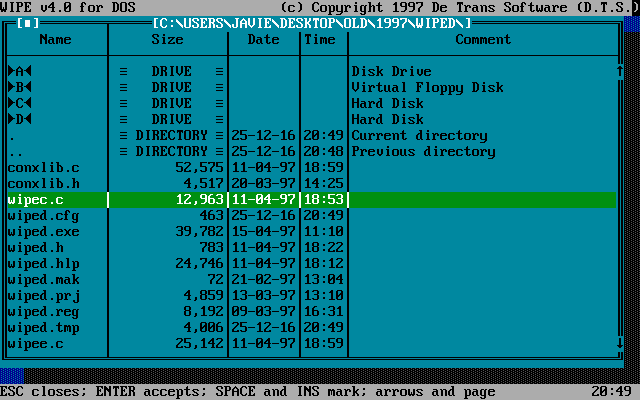Click the DRIVE size label for drive A

171,71
